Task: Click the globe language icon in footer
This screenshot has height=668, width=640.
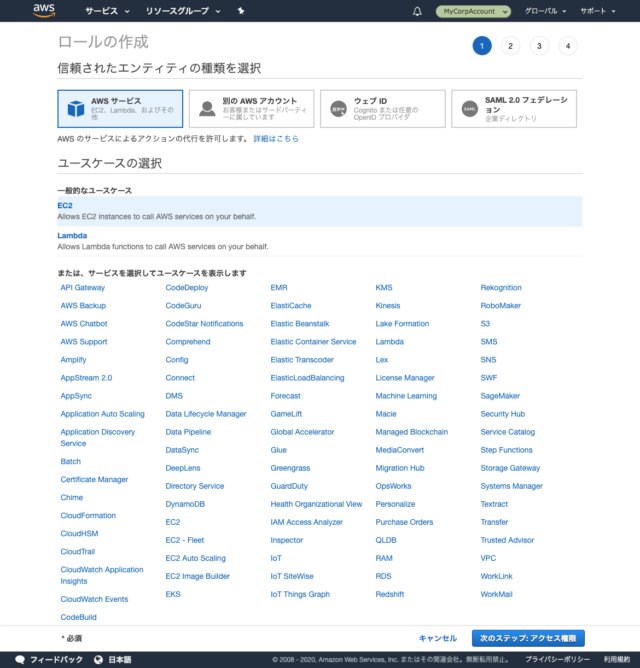Action: [x=98, y=659]
